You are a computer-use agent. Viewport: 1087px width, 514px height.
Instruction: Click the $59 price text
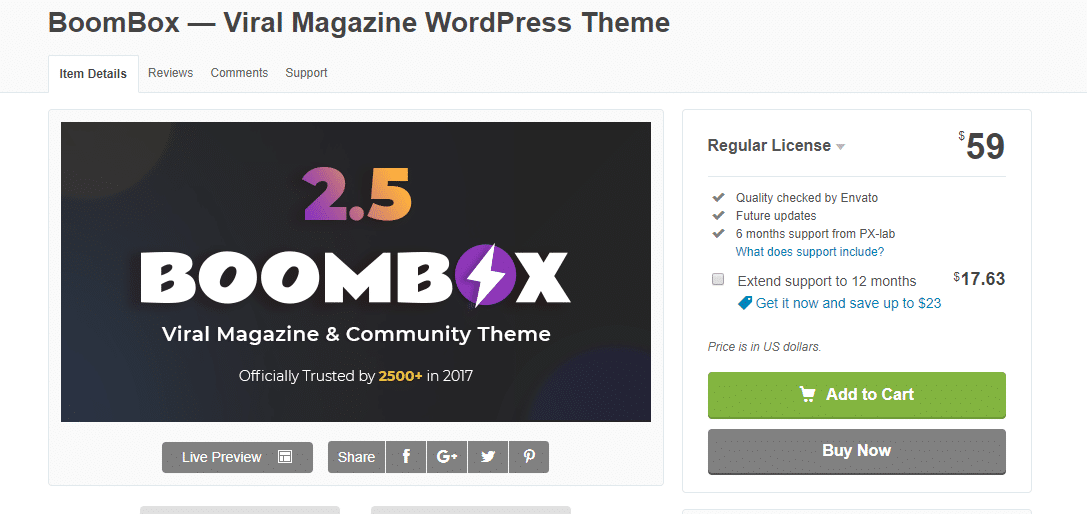(982, 146)
